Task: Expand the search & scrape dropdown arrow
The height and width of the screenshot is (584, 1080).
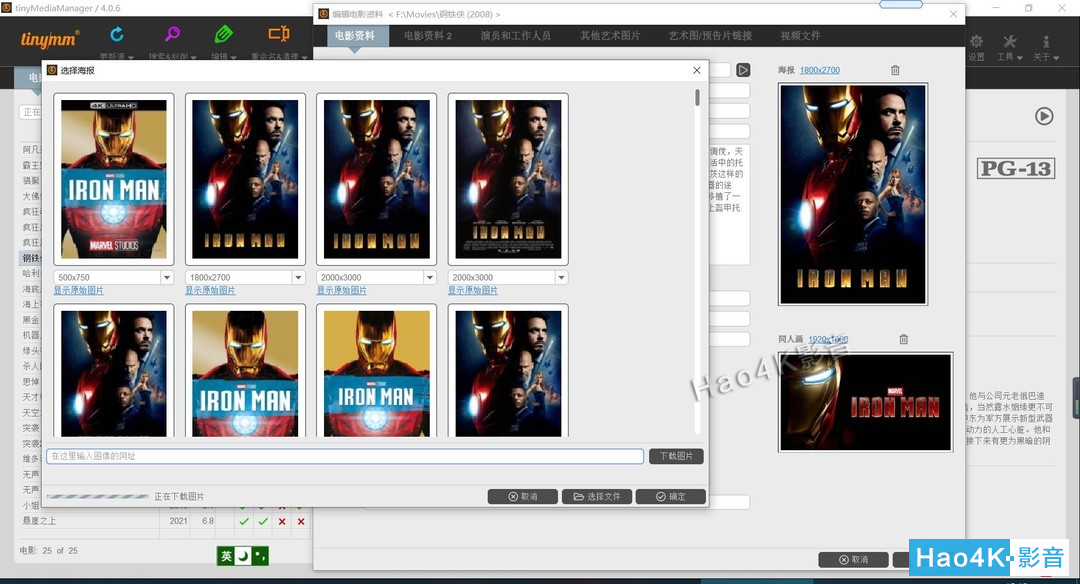Action: pos(193,58)
